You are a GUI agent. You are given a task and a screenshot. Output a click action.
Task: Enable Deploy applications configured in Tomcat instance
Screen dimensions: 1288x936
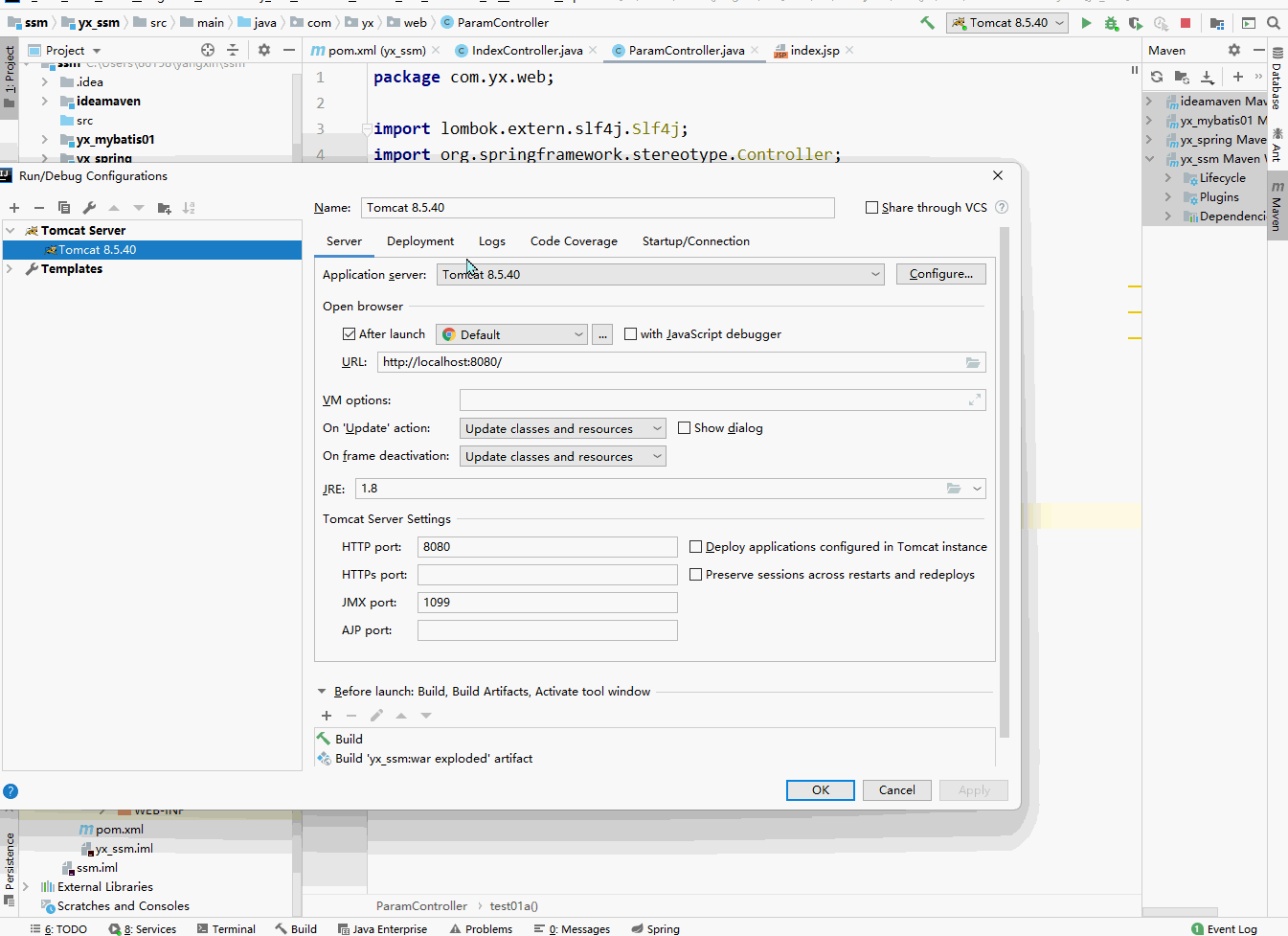(695, 547)
